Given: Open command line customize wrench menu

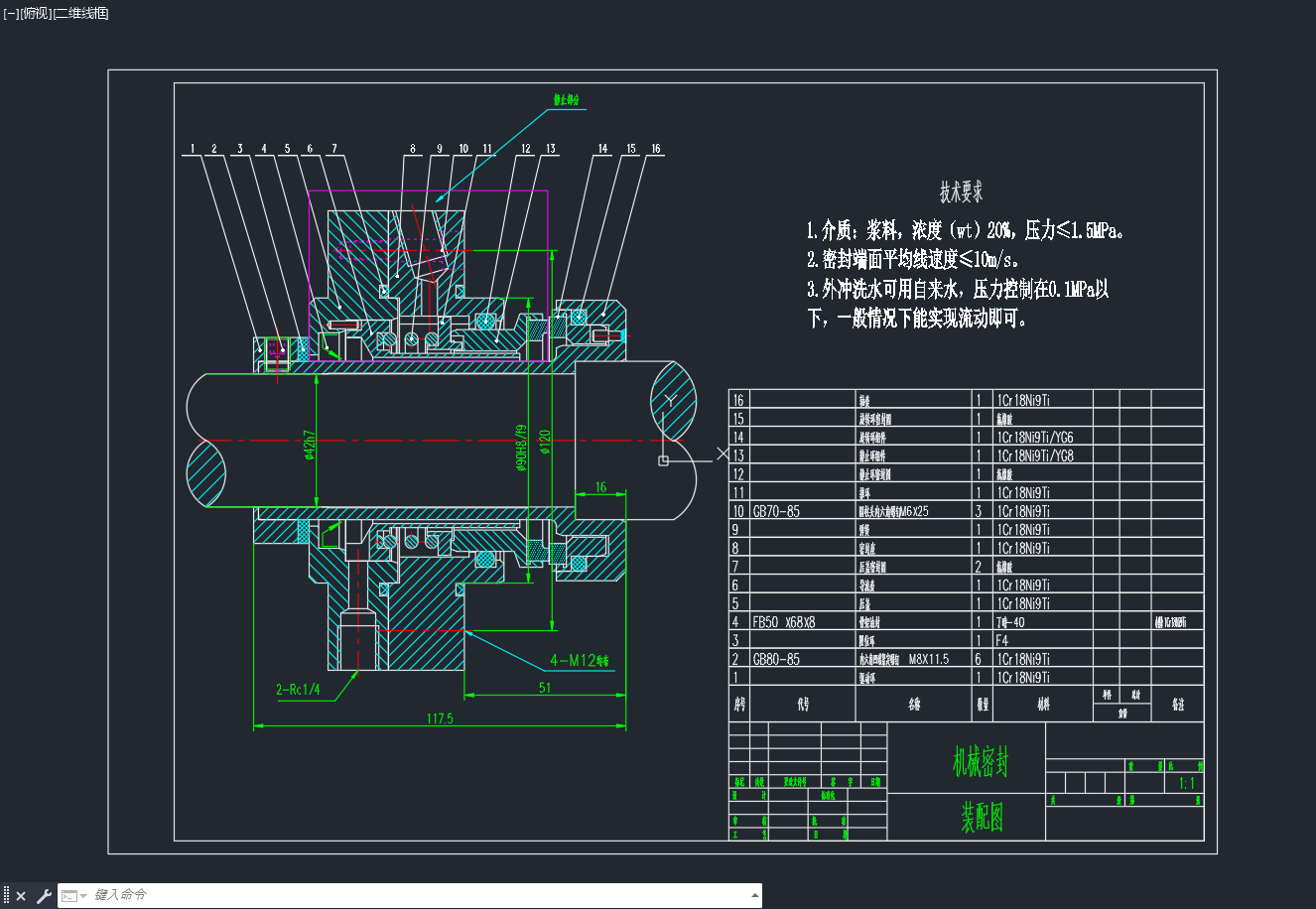Looking at the screenshot, I should (44, 896).
